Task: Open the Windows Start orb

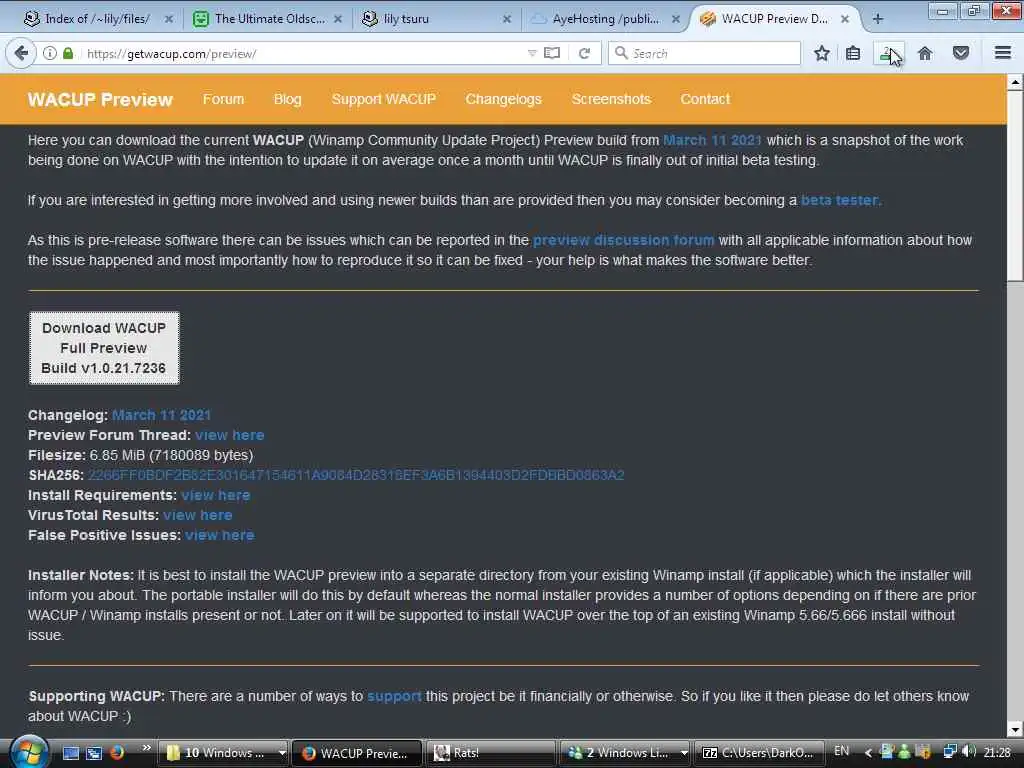Action: pyautogui.click(x=30, y=752)
